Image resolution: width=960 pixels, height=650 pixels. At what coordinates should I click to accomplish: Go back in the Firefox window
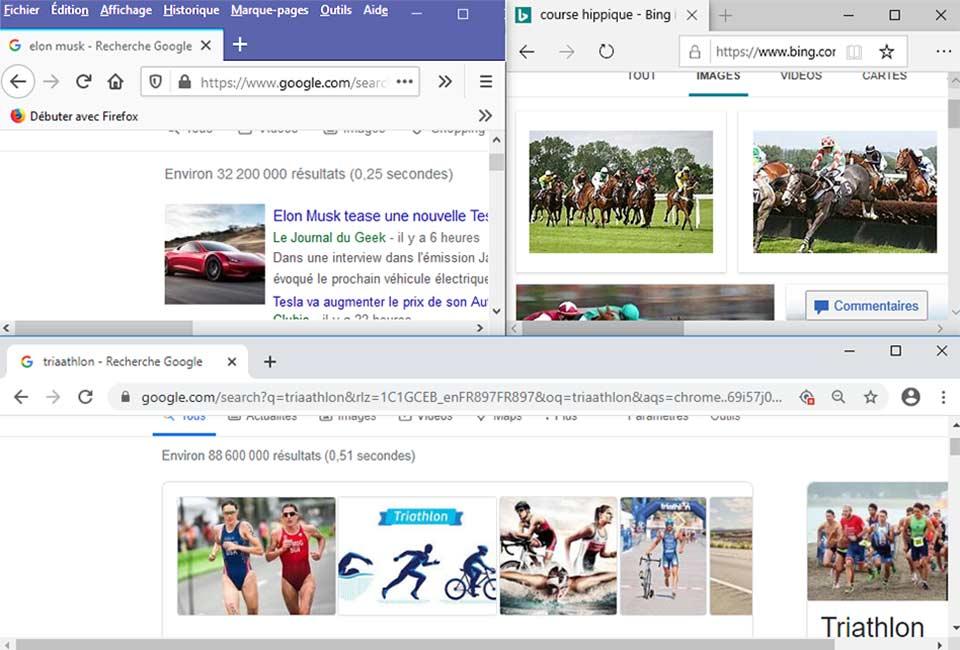click(18, 81)
